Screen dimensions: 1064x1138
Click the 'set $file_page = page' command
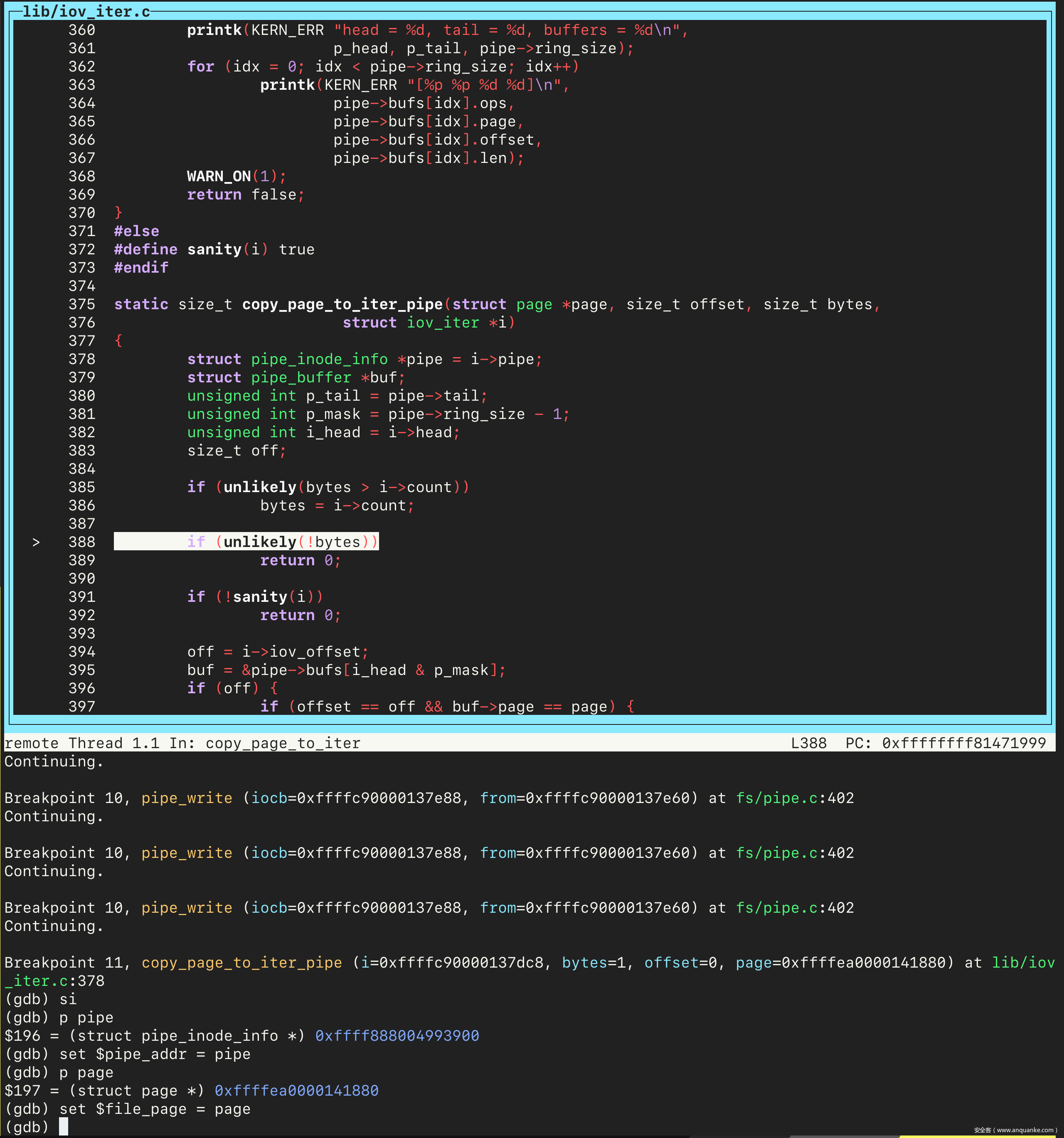(155, 1109)
